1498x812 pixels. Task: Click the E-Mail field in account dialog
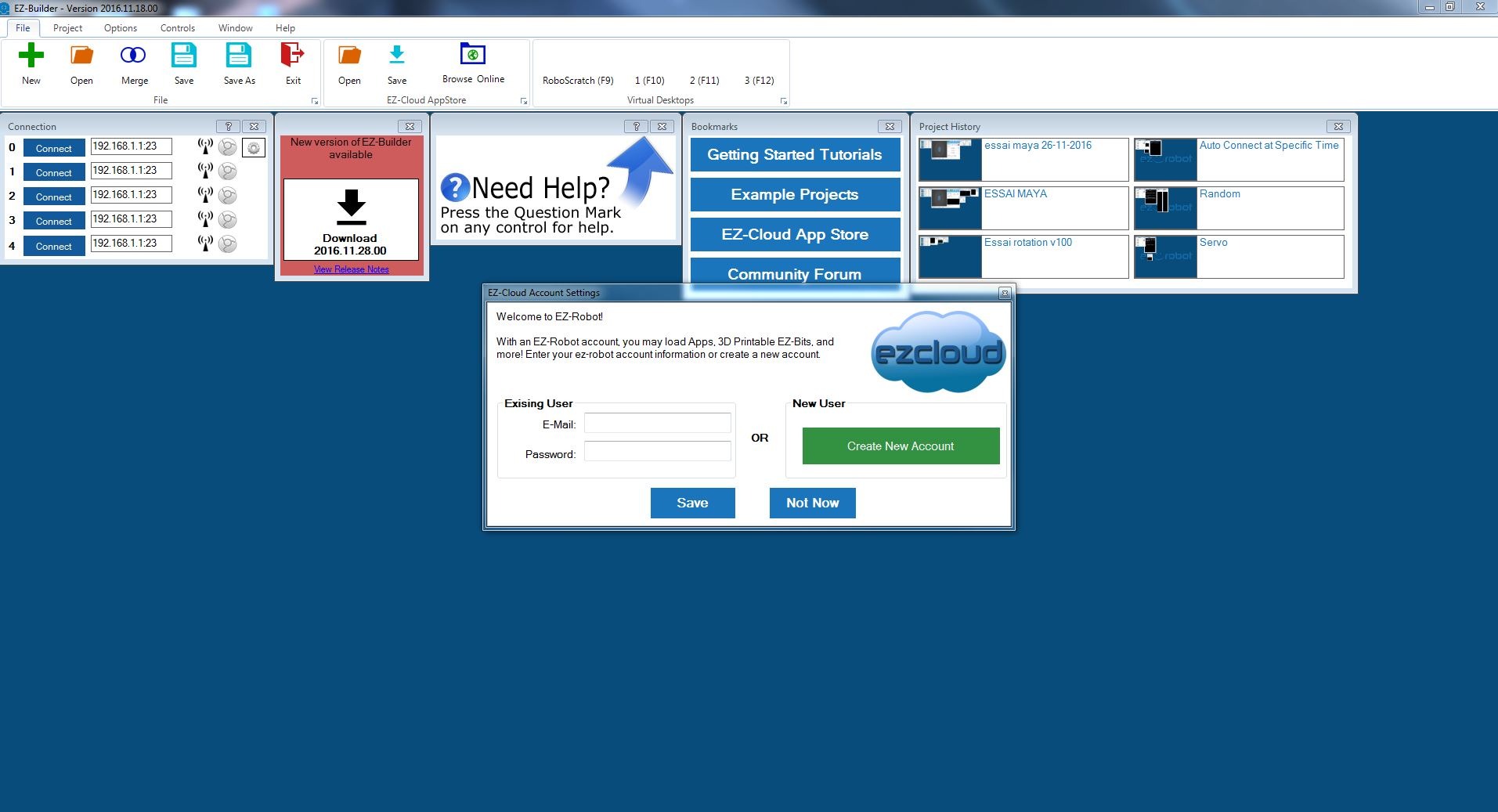click(658, 424)
